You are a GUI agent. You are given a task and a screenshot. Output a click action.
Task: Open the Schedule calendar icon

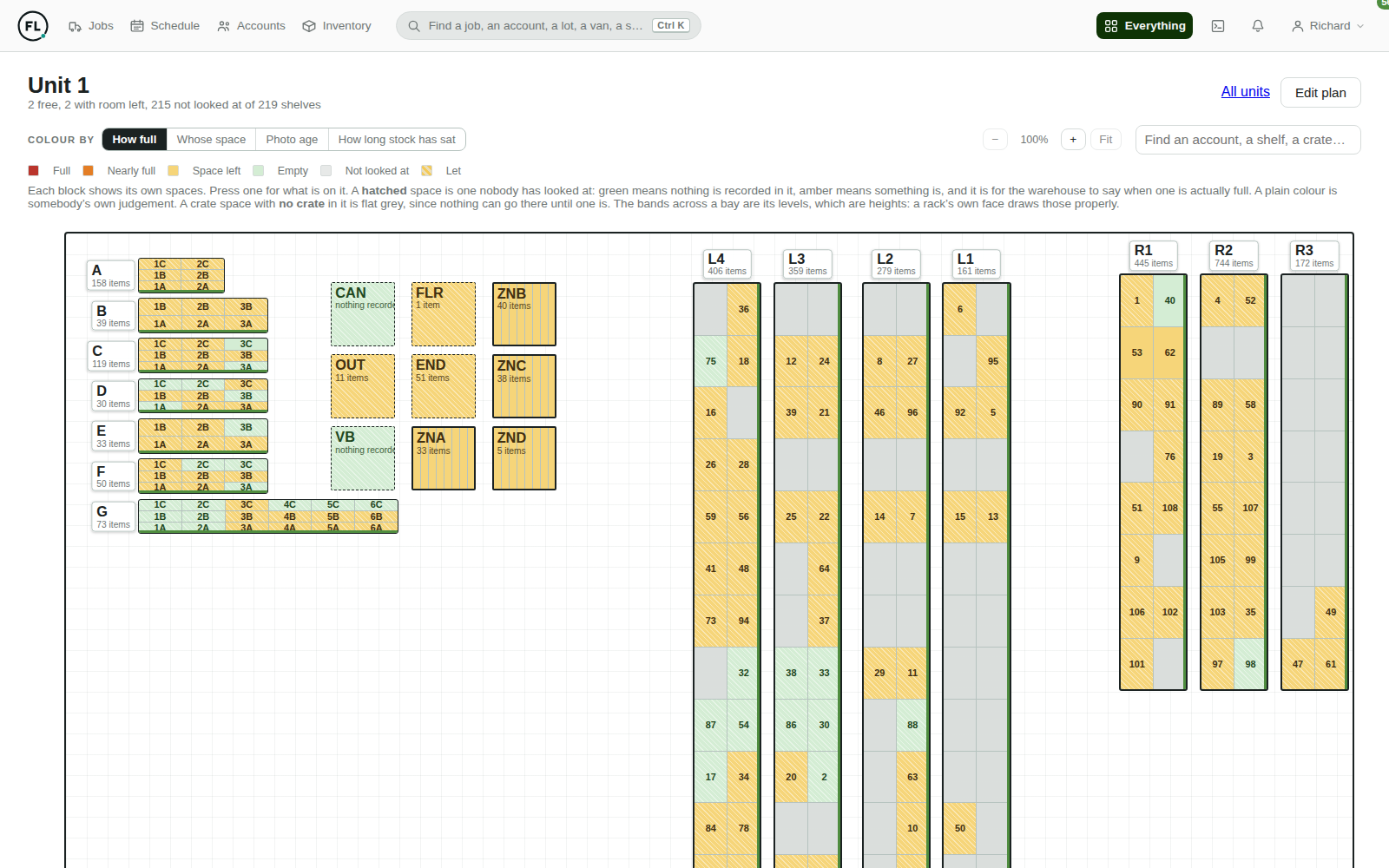tap(137, 26)
